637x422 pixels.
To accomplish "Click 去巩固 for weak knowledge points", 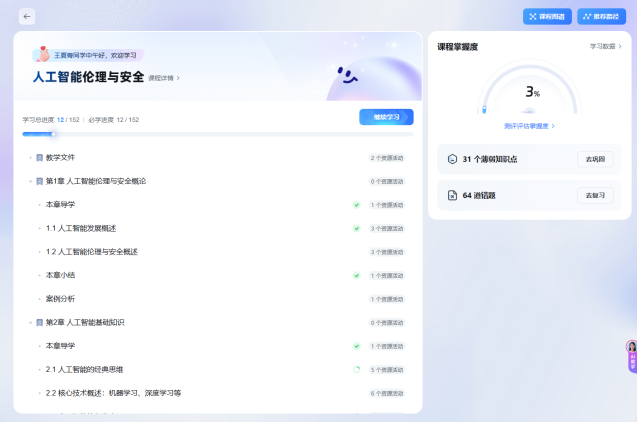I will point(595,159).
